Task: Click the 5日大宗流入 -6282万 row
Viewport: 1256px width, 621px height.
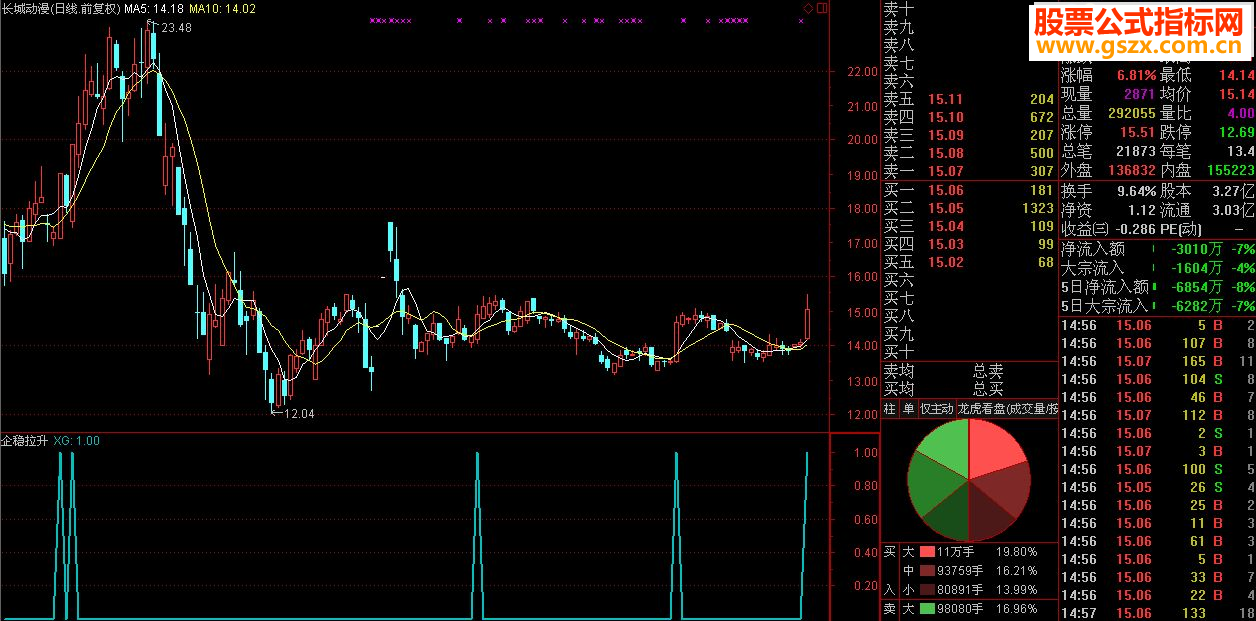Action: (1158, 306)
